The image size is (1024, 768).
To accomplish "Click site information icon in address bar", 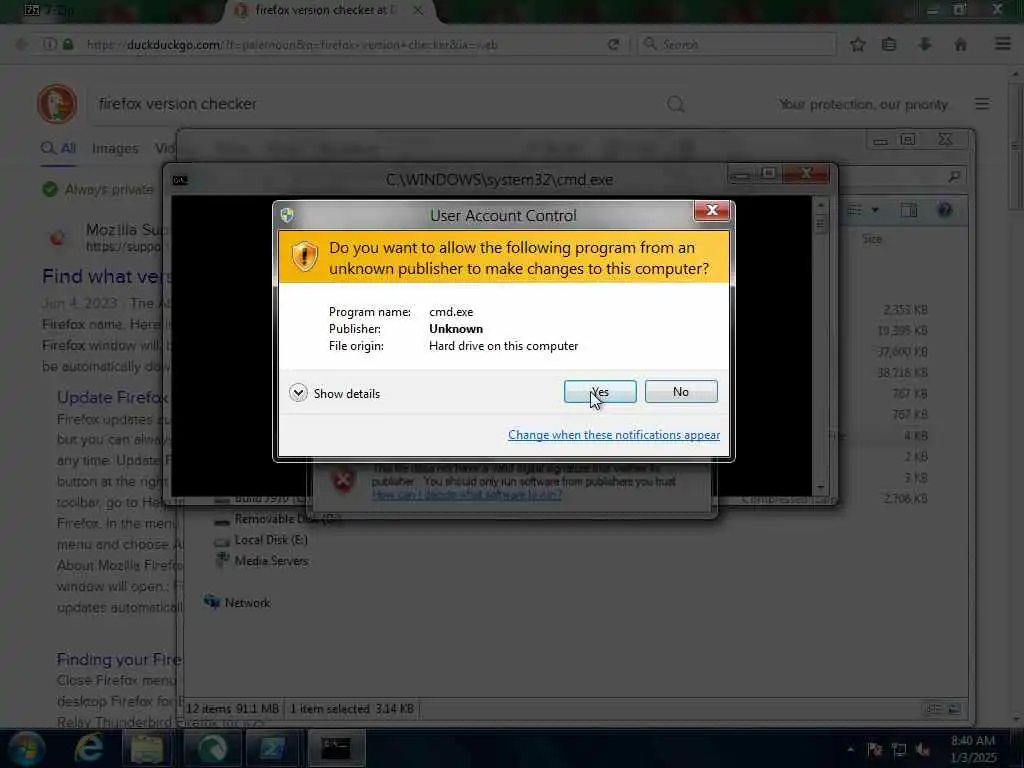I will click(x=50, y=44).
